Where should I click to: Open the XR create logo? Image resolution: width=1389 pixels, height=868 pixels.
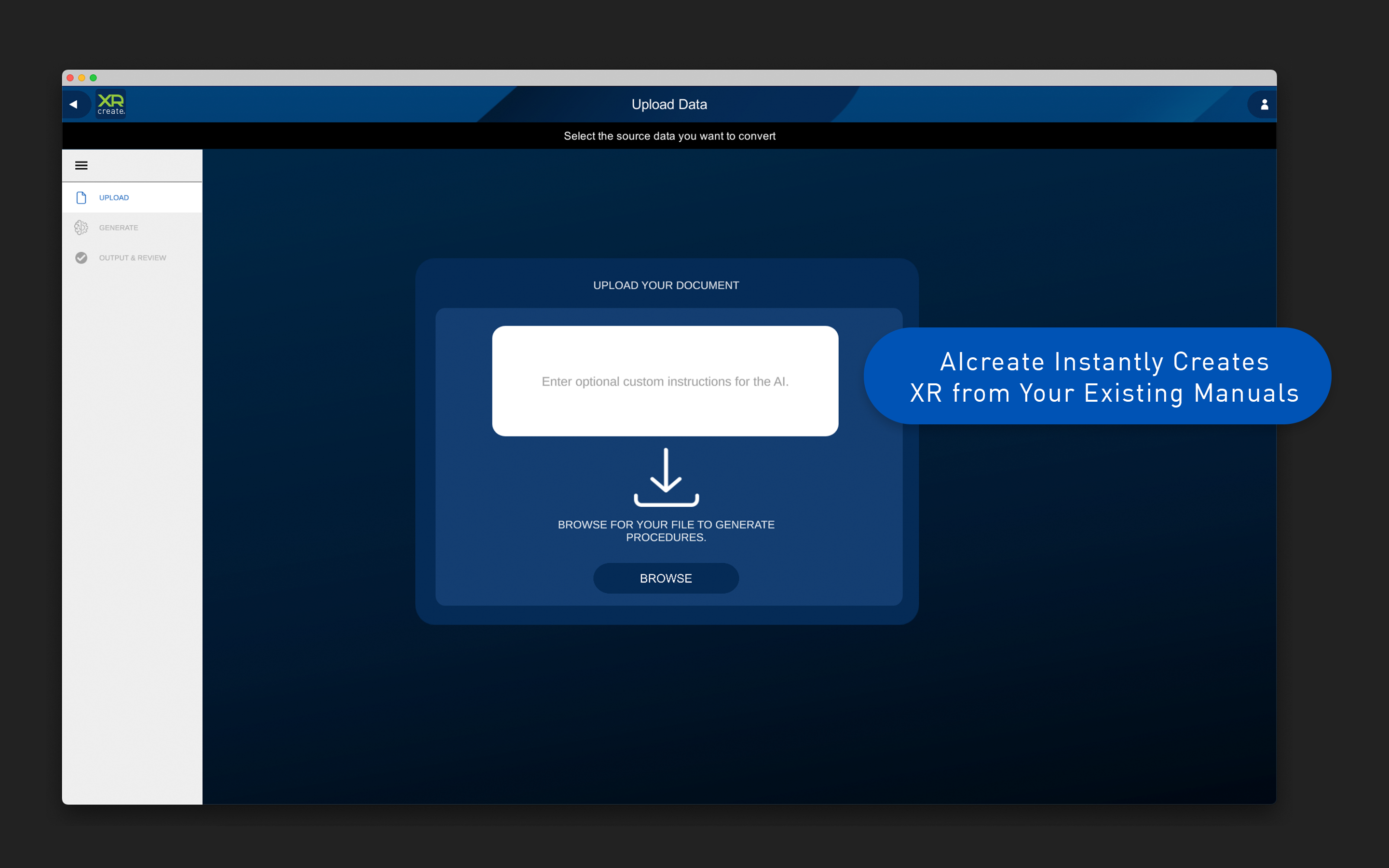pos(111,104)
